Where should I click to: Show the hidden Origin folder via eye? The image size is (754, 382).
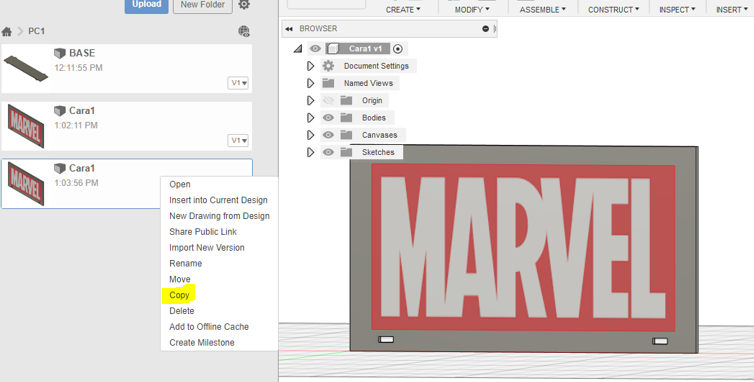(328, 100)
